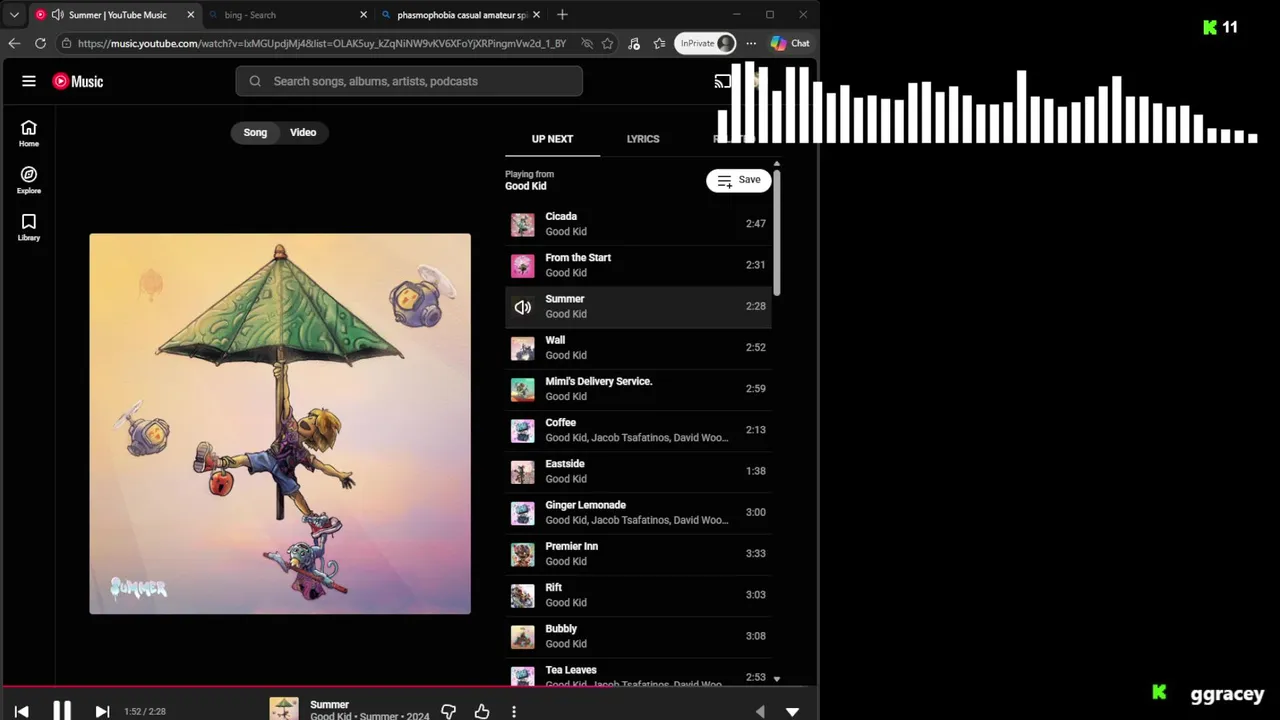Image resolution: width=1280 pixels, height=720 pixels.
Task: Open the YouTube Music hamburger guide menu
Action: pos(29,81)
